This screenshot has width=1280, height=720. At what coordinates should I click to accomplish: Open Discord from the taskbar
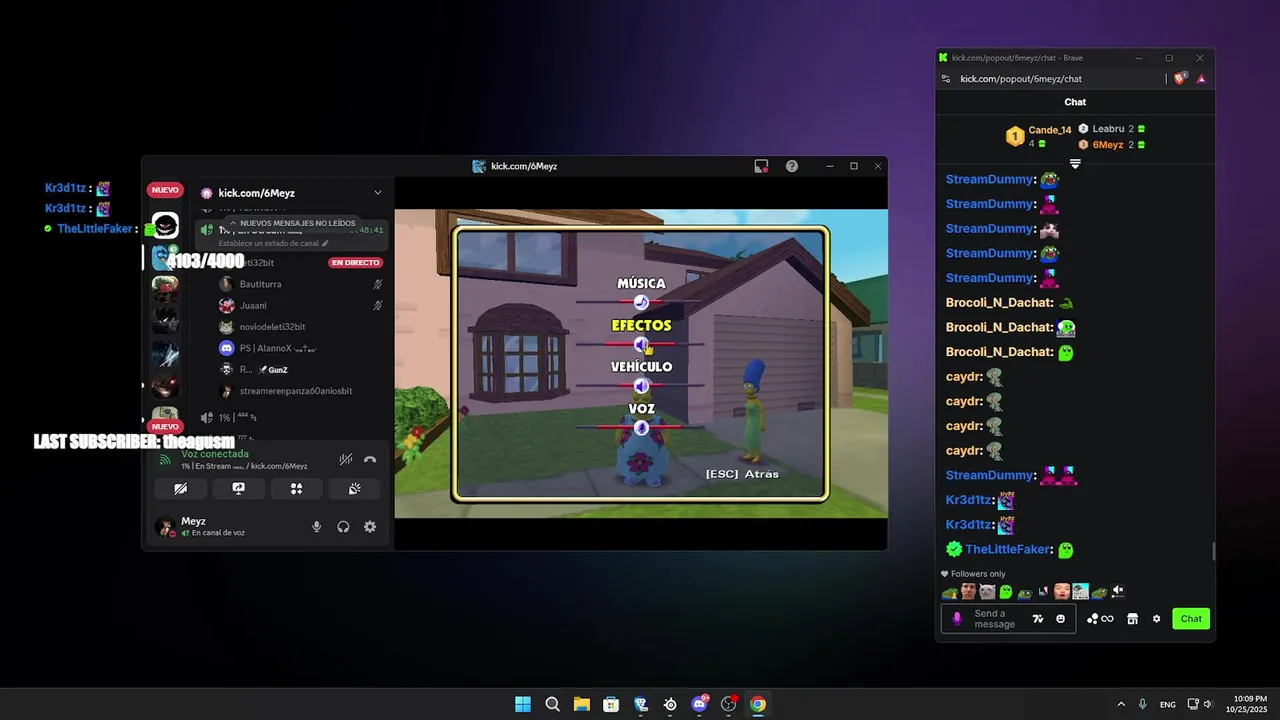[699, 704]
